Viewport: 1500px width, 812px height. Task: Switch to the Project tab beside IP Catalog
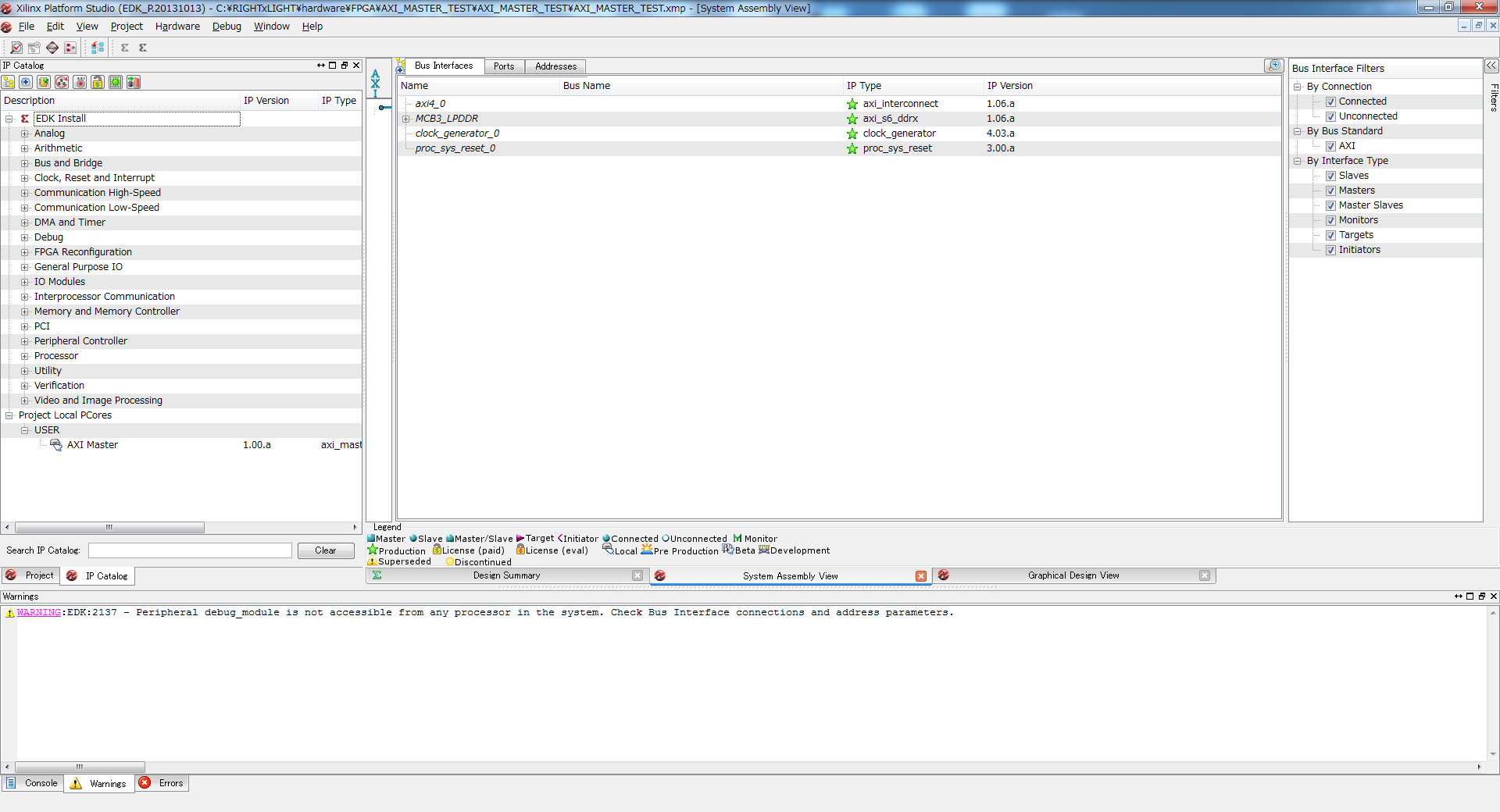coord(31,576)
